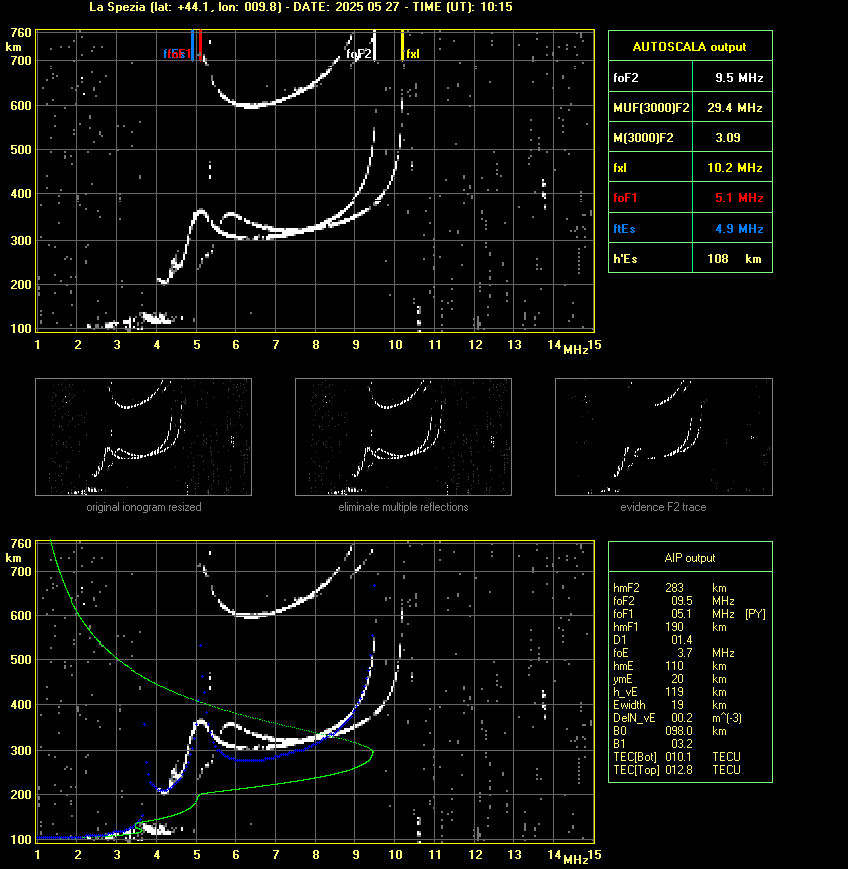Open the evidence F2 trace thumbnail
The image size is (848, 869).
click(664, 437)
